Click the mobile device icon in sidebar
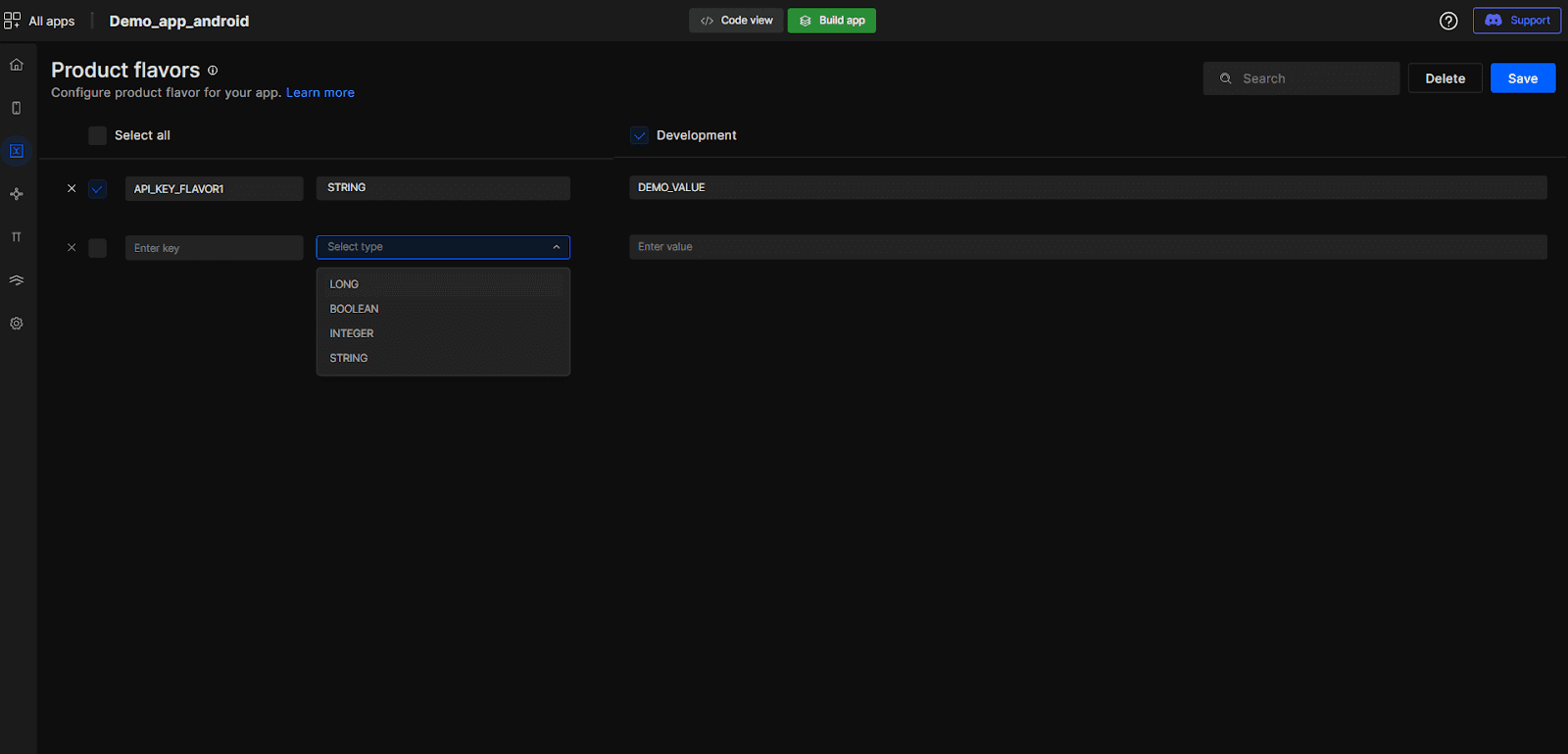 coord(17,108)
